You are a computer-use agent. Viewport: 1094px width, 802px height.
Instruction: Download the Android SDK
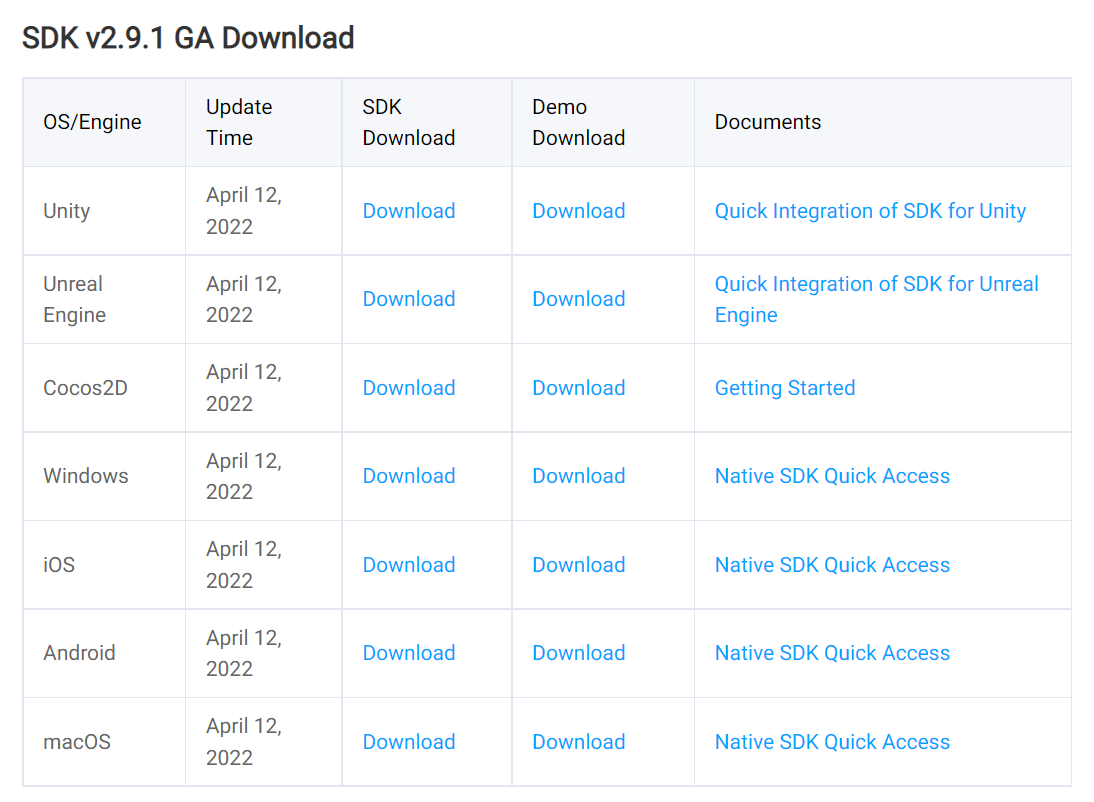pos(408,653)
